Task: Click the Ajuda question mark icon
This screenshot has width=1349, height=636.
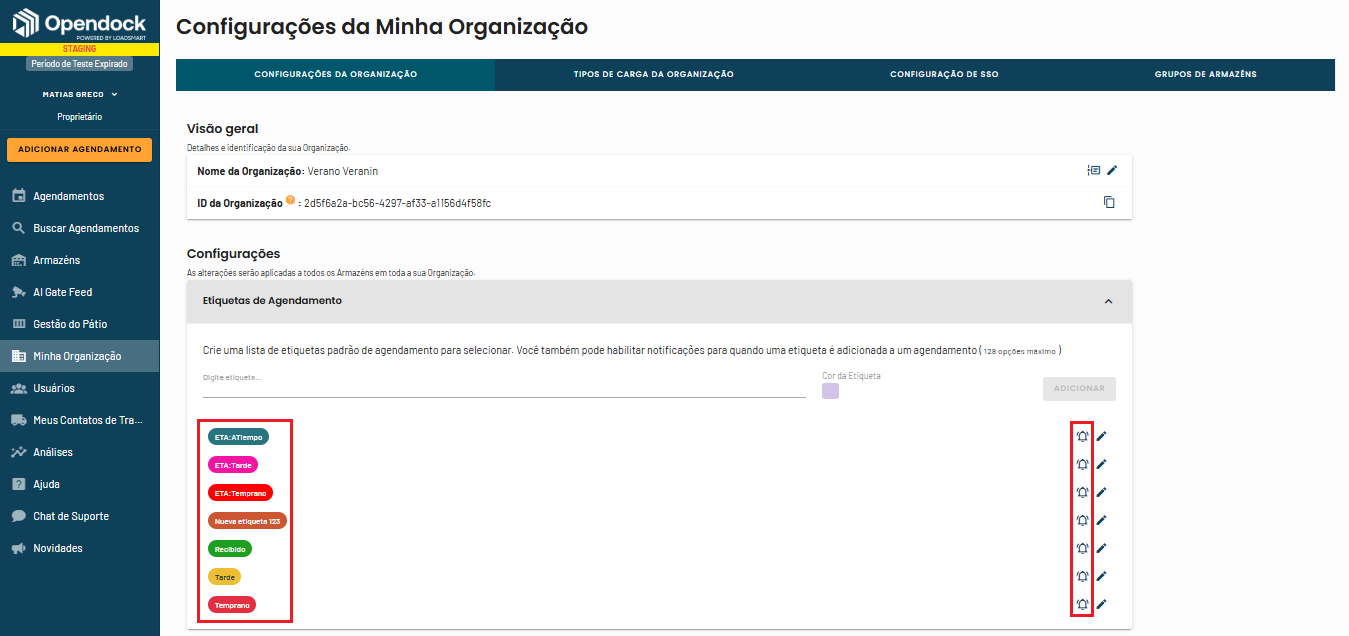Action: tap(18, 484)
